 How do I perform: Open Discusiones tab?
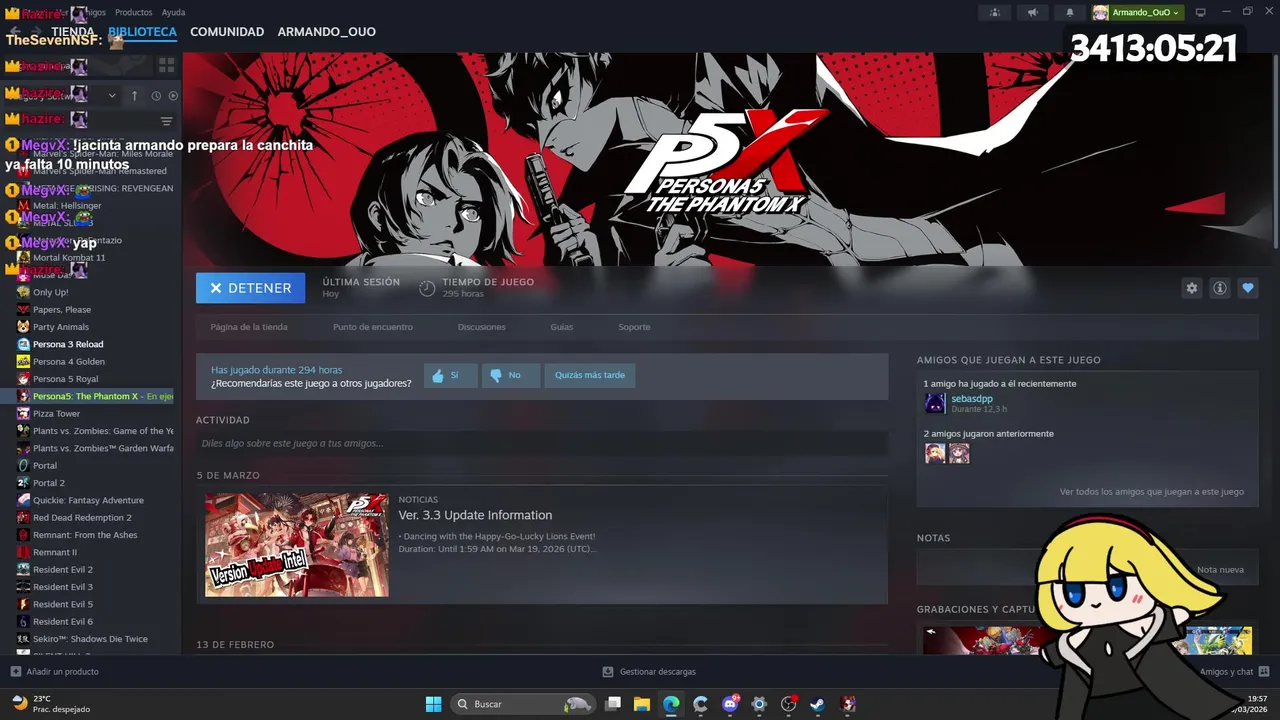tap(482, 327)
